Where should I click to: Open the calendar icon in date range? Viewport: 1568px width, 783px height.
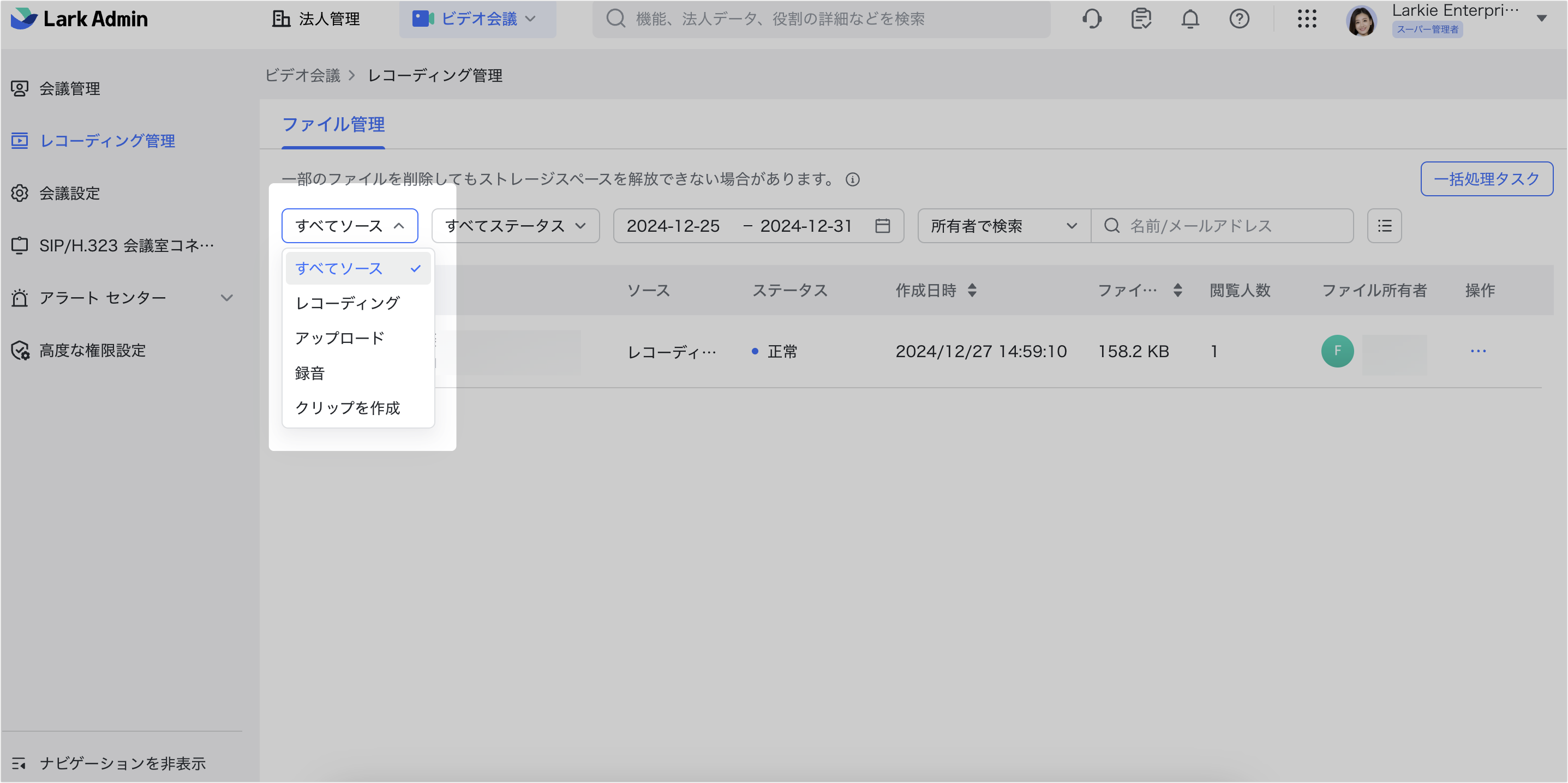pos(882,226)
